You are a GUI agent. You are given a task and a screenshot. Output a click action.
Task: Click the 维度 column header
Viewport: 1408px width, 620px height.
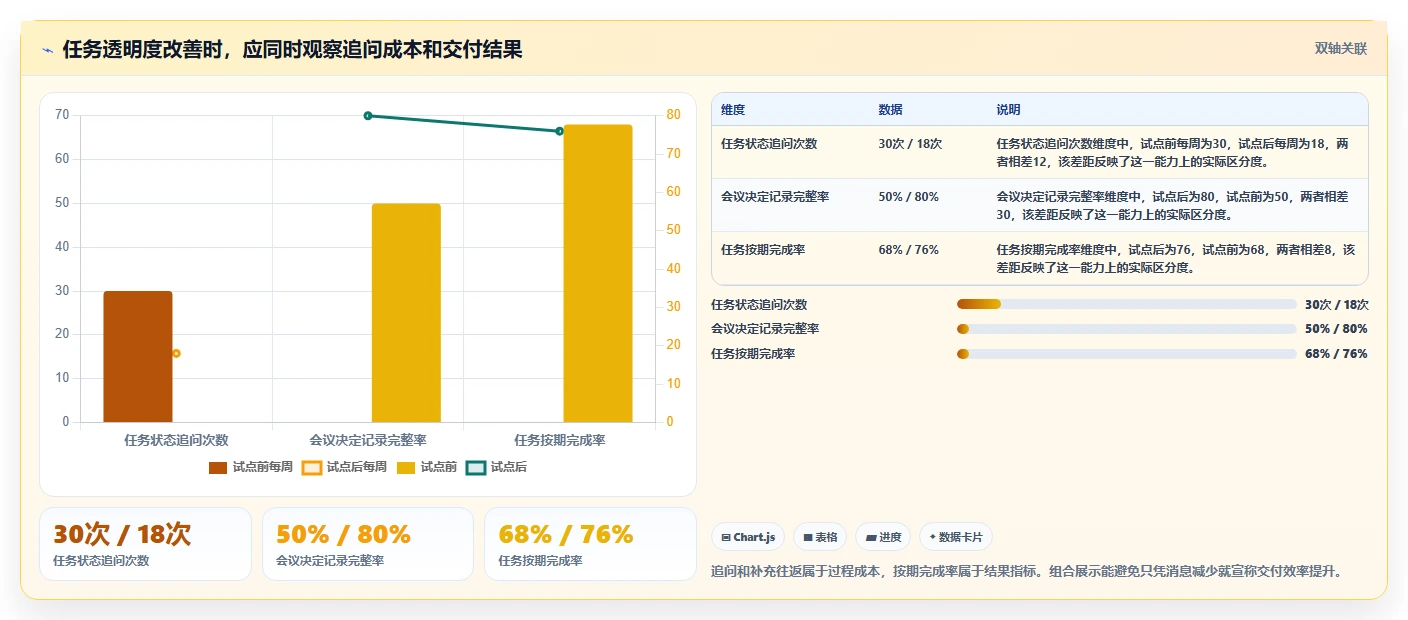click(733, 110)
